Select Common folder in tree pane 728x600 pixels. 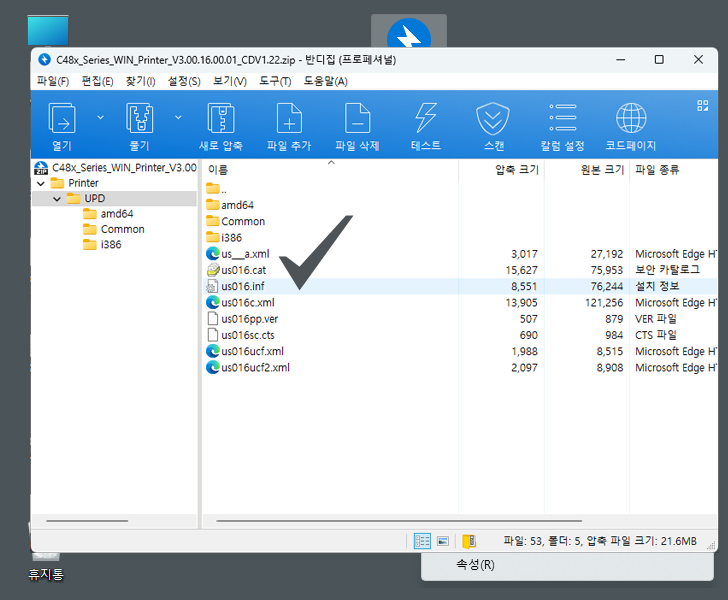point(114,229)
